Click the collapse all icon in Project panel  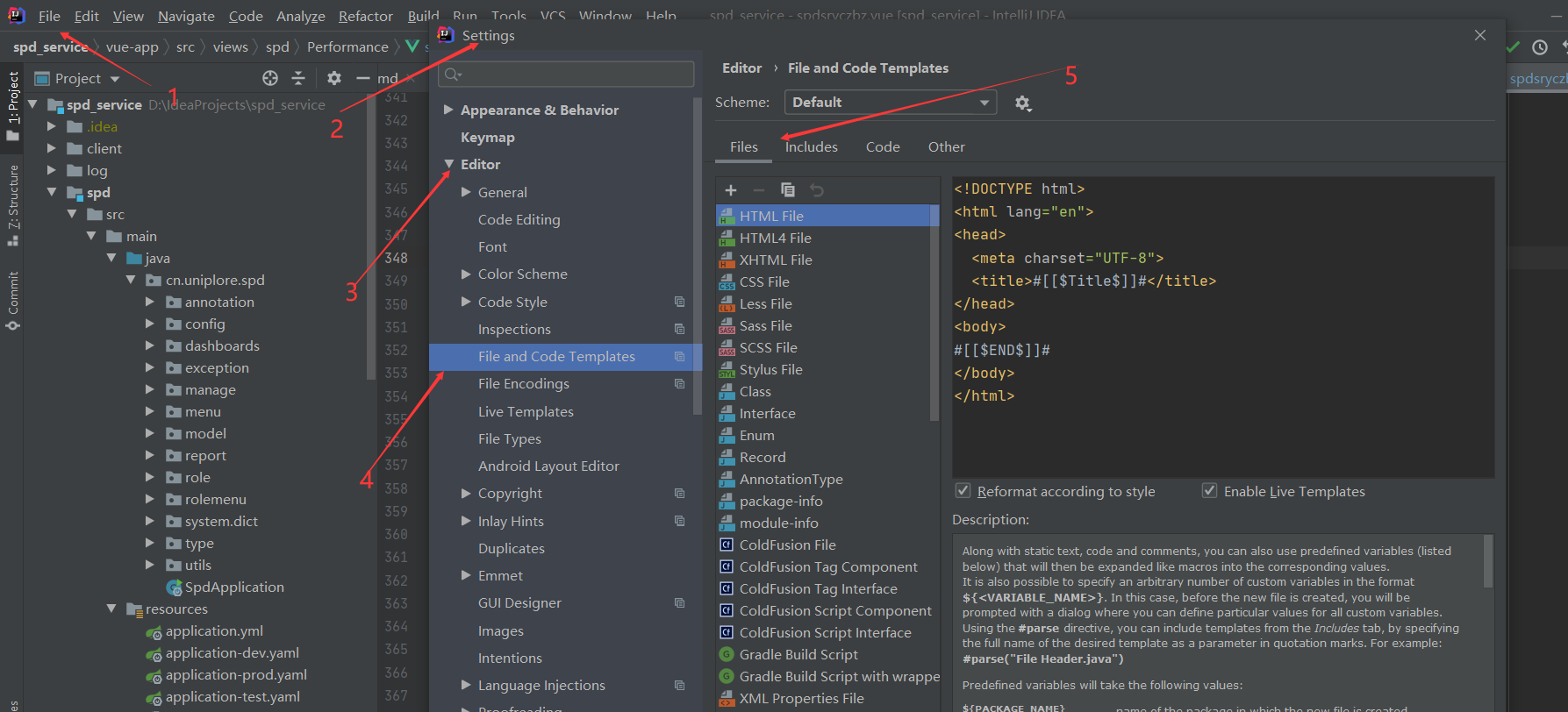[x=298, y=78]
